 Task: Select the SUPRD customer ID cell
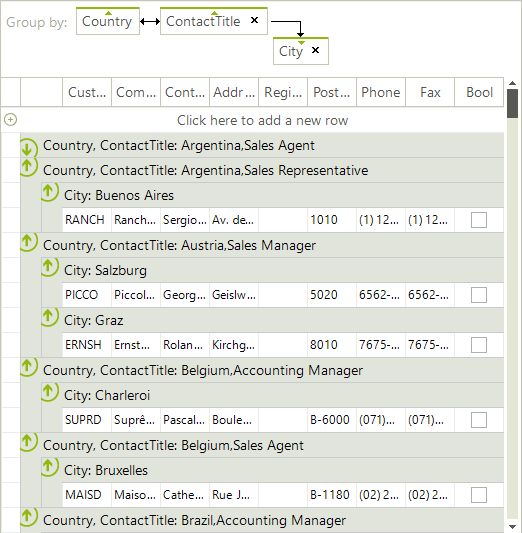pyautogui.click(x=87, y=420)
